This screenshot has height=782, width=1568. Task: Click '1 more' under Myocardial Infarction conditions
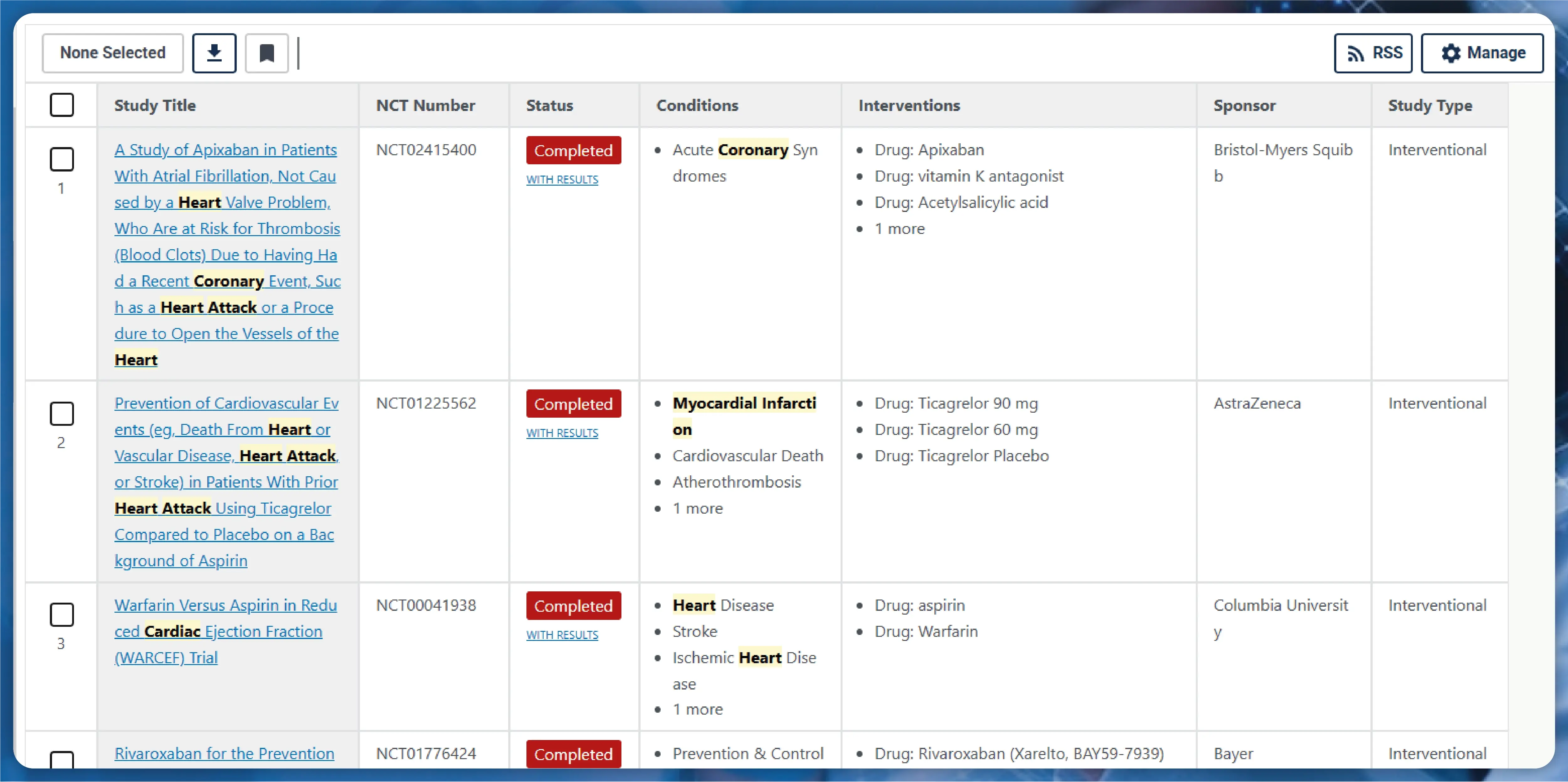(x=698, y=508)
